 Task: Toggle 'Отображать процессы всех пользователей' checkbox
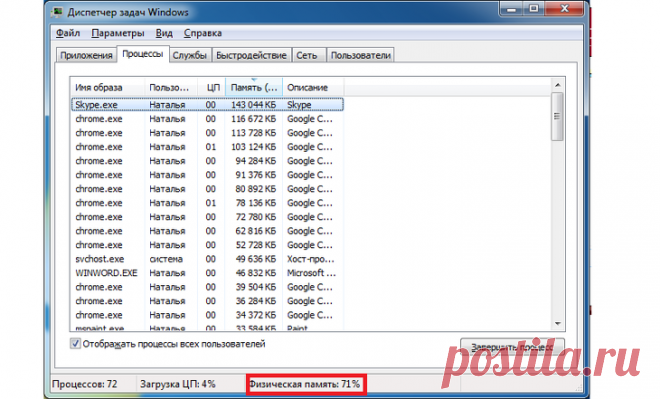coord(75,343)
